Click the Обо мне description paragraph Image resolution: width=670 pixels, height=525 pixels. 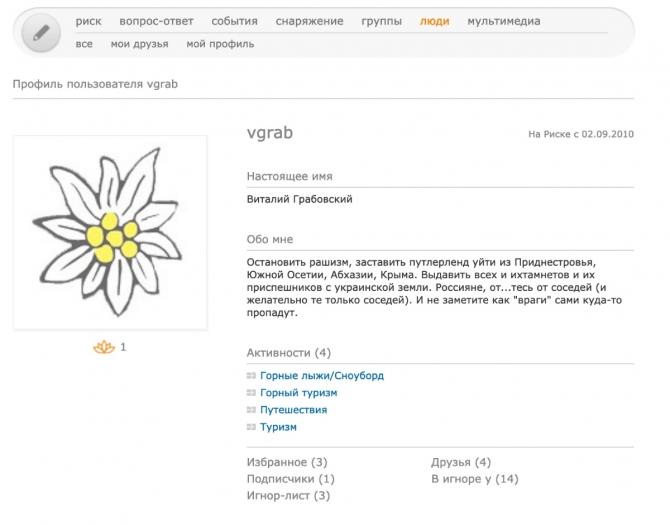(434, 287)
